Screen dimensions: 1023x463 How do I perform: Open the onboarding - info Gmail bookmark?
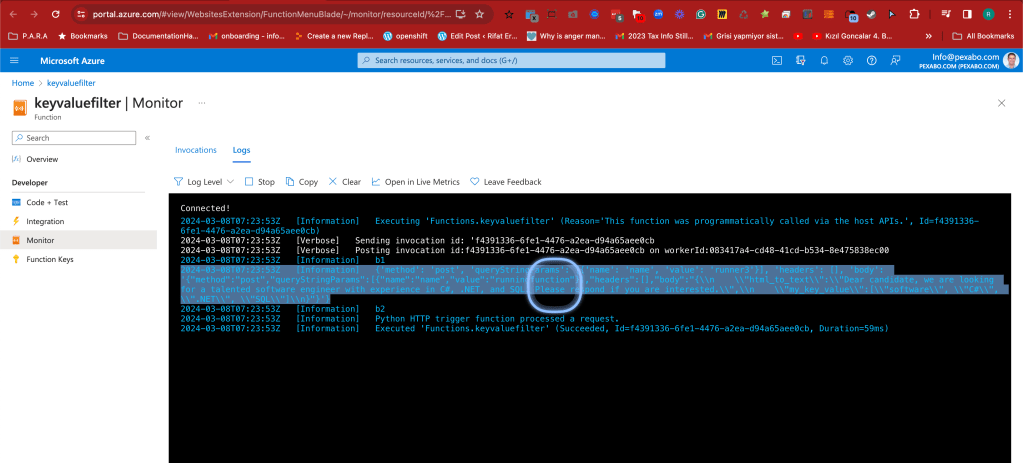247,36
